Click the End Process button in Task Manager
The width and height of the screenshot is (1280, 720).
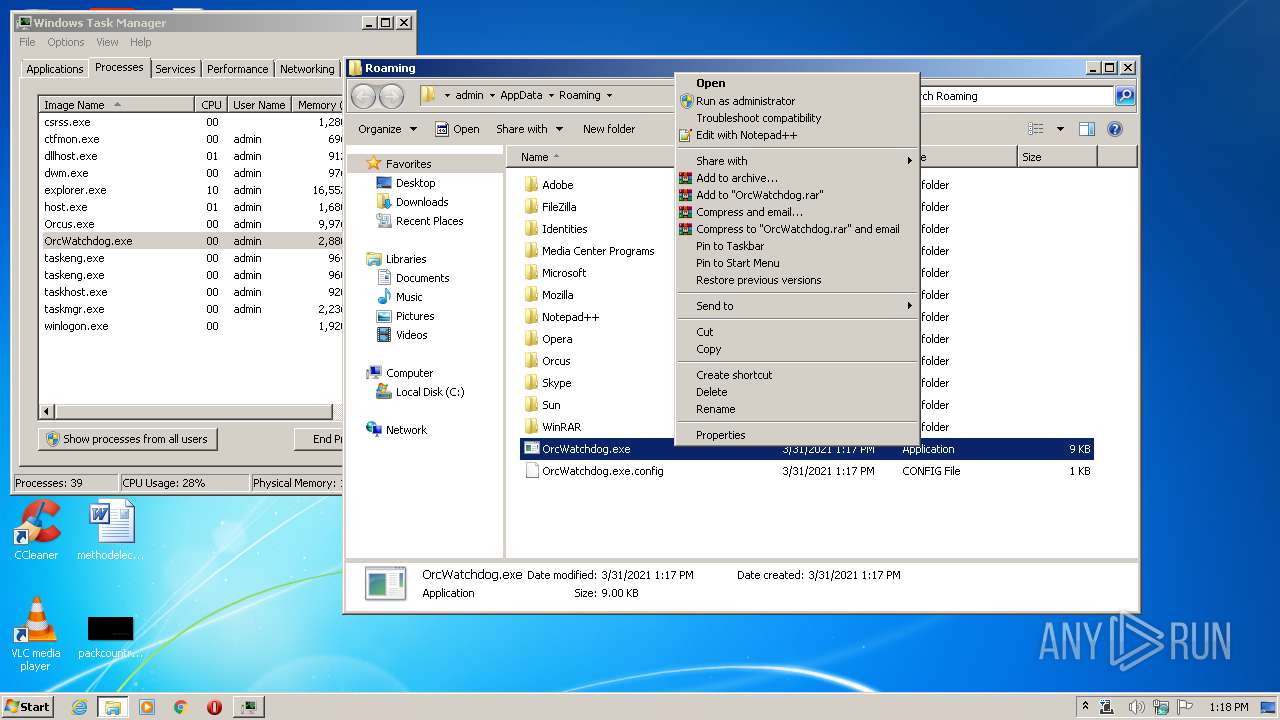319,439
